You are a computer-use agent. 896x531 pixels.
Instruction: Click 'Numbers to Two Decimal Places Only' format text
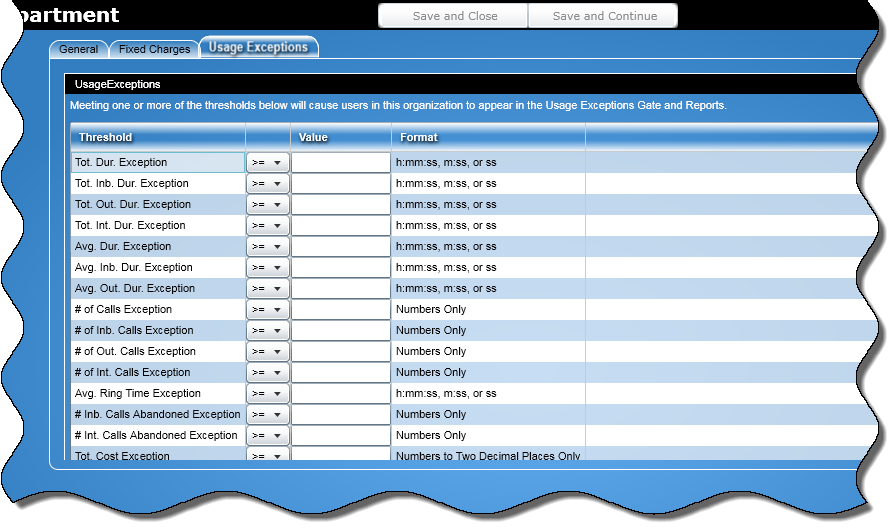point(487,456)
